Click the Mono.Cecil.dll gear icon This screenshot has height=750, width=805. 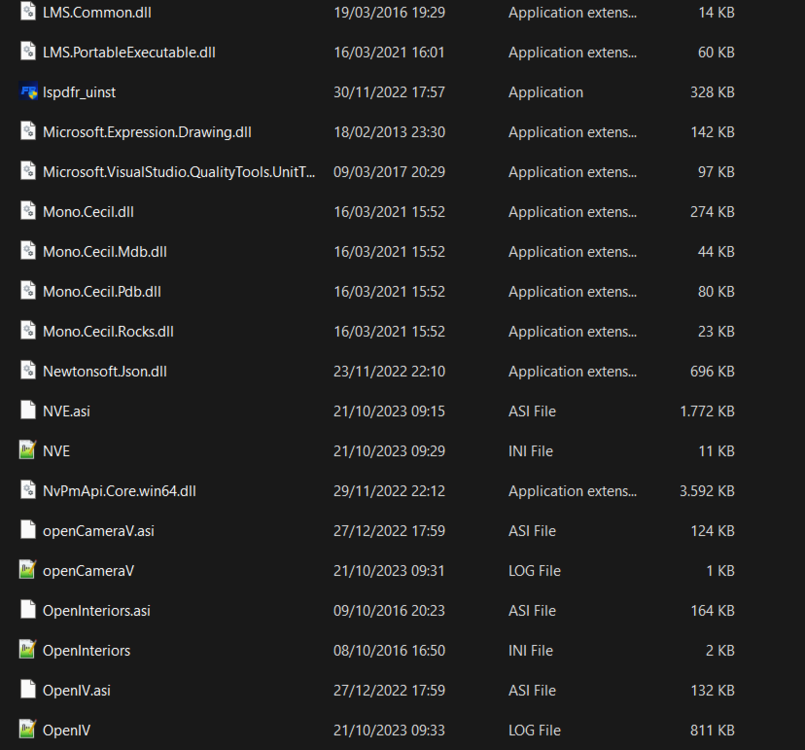(x=28, y=211)
